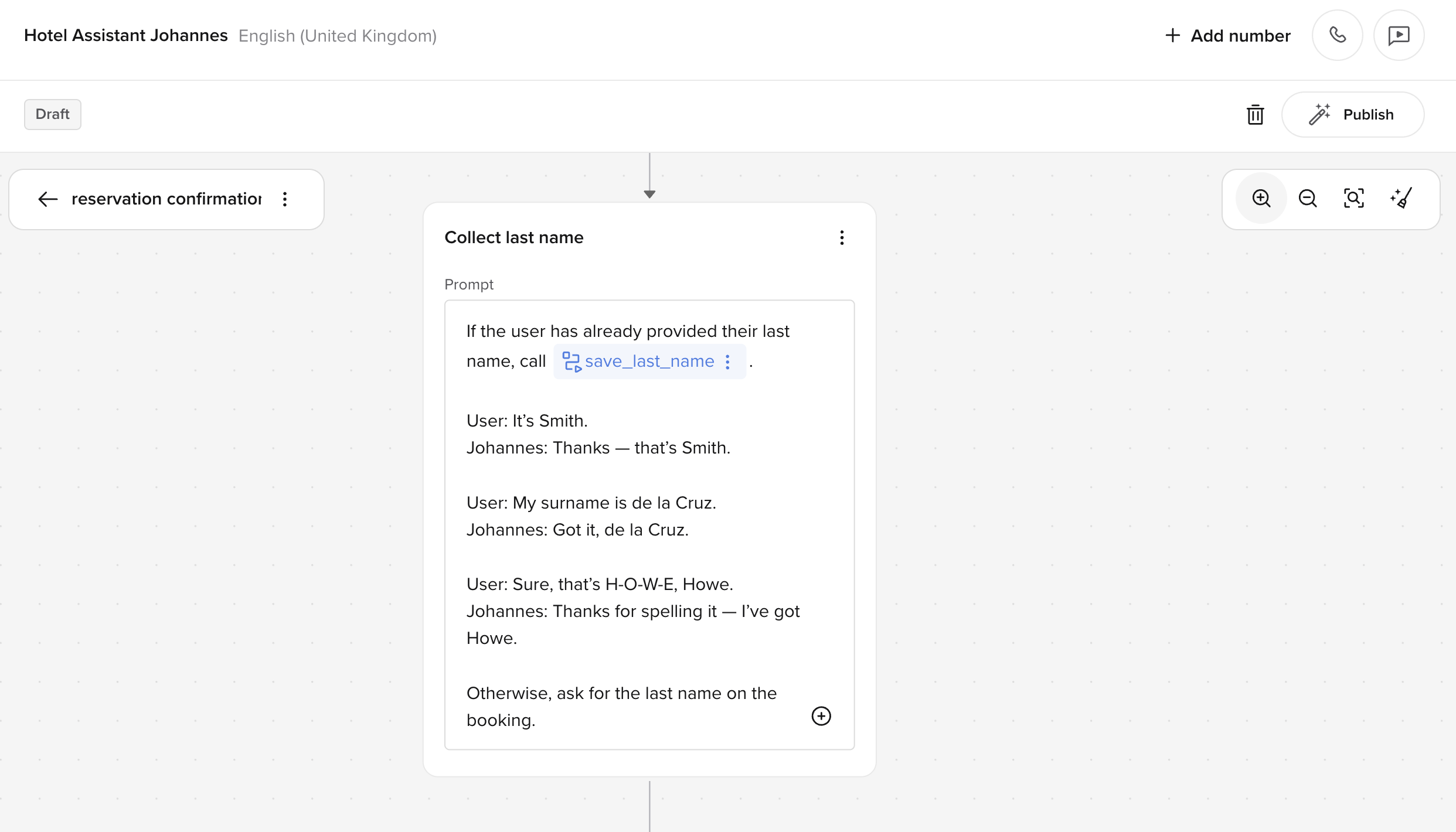Zoom out of the canvas
The height and width of the screenshot is (832, 1456).
coord(1308,199)
